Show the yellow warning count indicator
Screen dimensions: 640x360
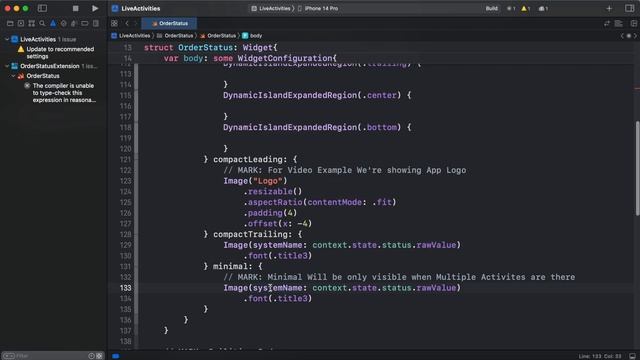tap(525, 9)
